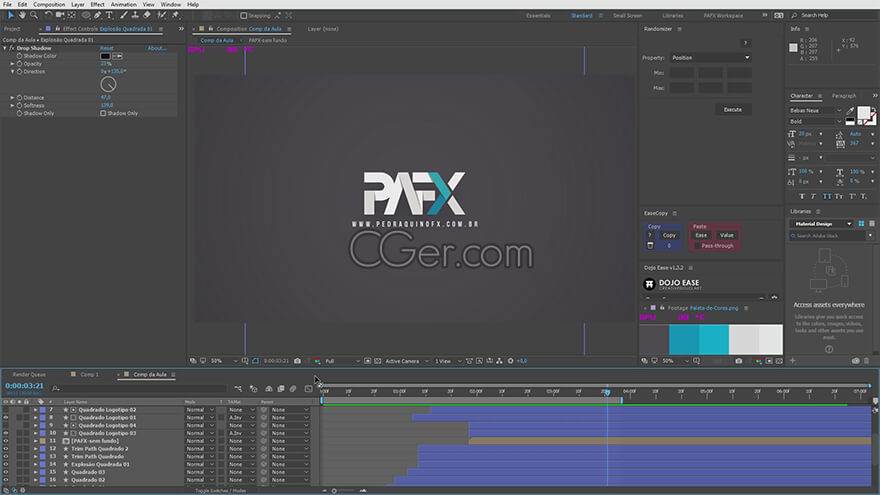Switch to the Paragraph panel tab
Screen dimensions: 880x495
844,96
